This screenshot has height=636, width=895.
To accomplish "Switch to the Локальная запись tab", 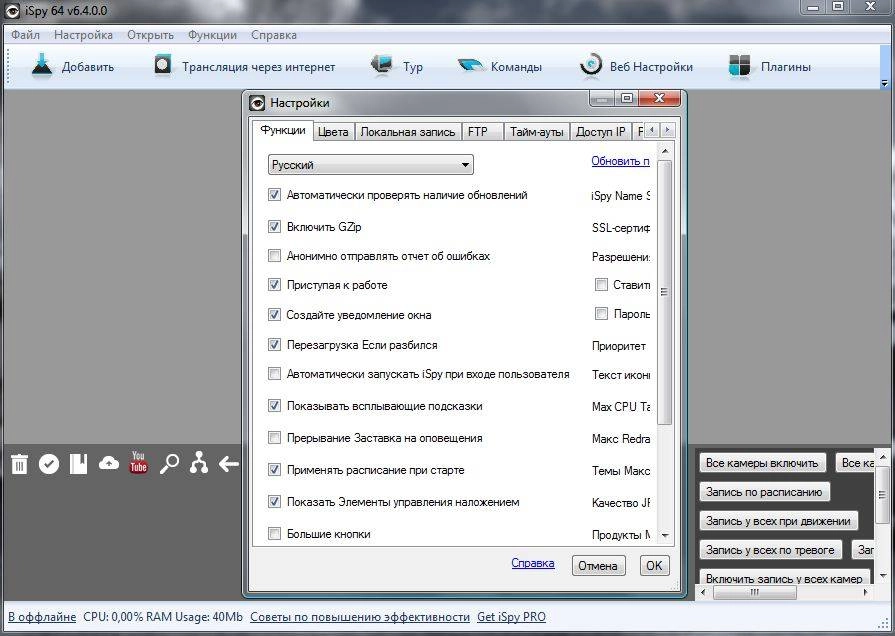I will point(408,132).
